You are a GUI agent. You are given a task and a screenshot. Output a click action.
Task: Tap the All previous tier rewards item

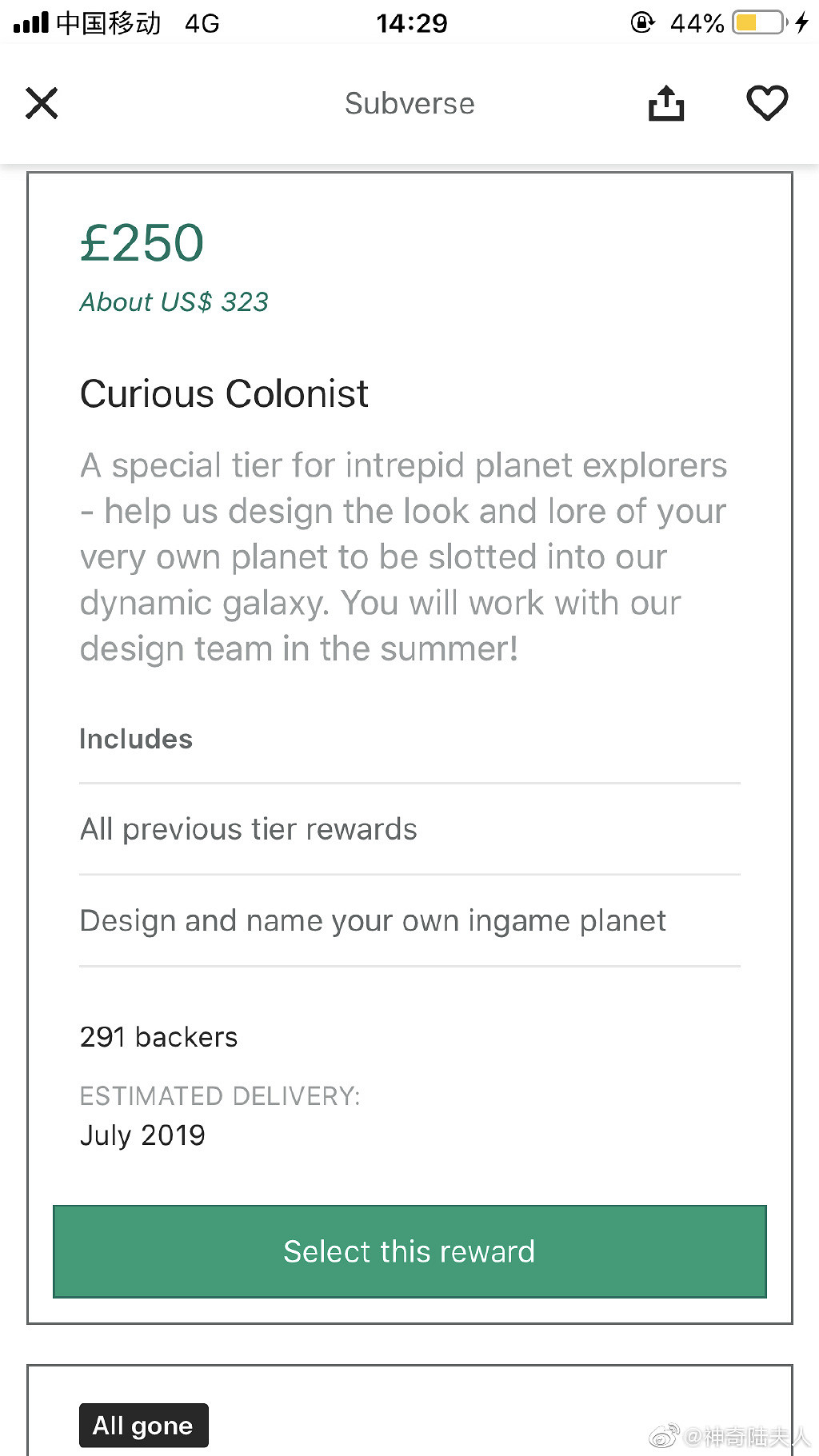click(x=249, y=830)
